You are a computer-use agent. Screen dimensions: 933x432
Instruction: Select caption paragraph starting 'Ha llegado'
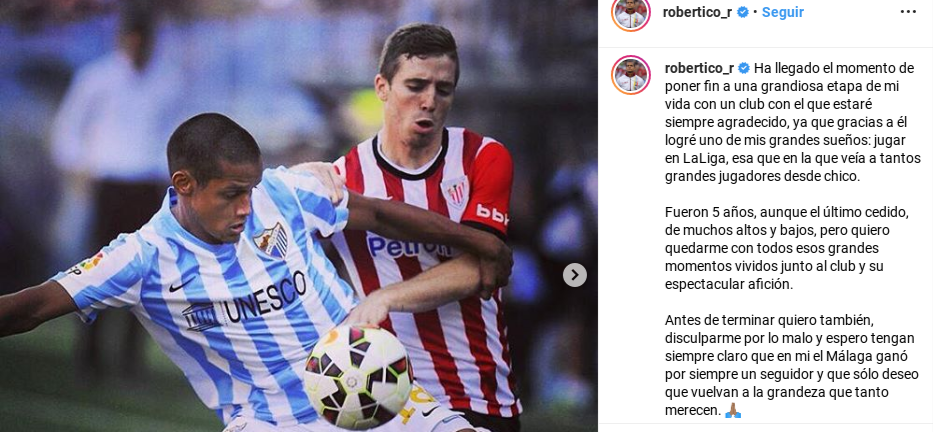tap(793, 122)
